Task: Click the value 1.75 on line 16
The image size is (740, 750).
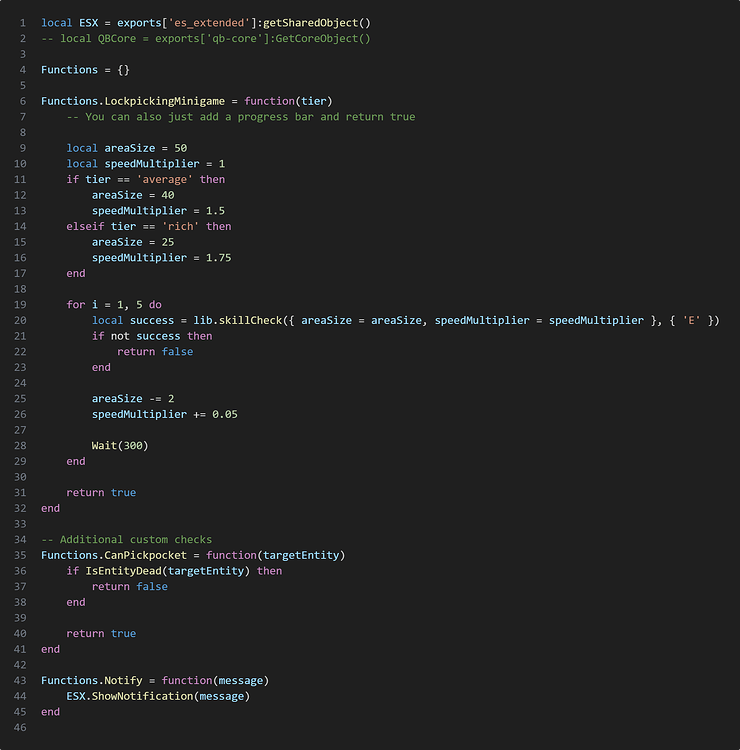Action: [219, 258]
